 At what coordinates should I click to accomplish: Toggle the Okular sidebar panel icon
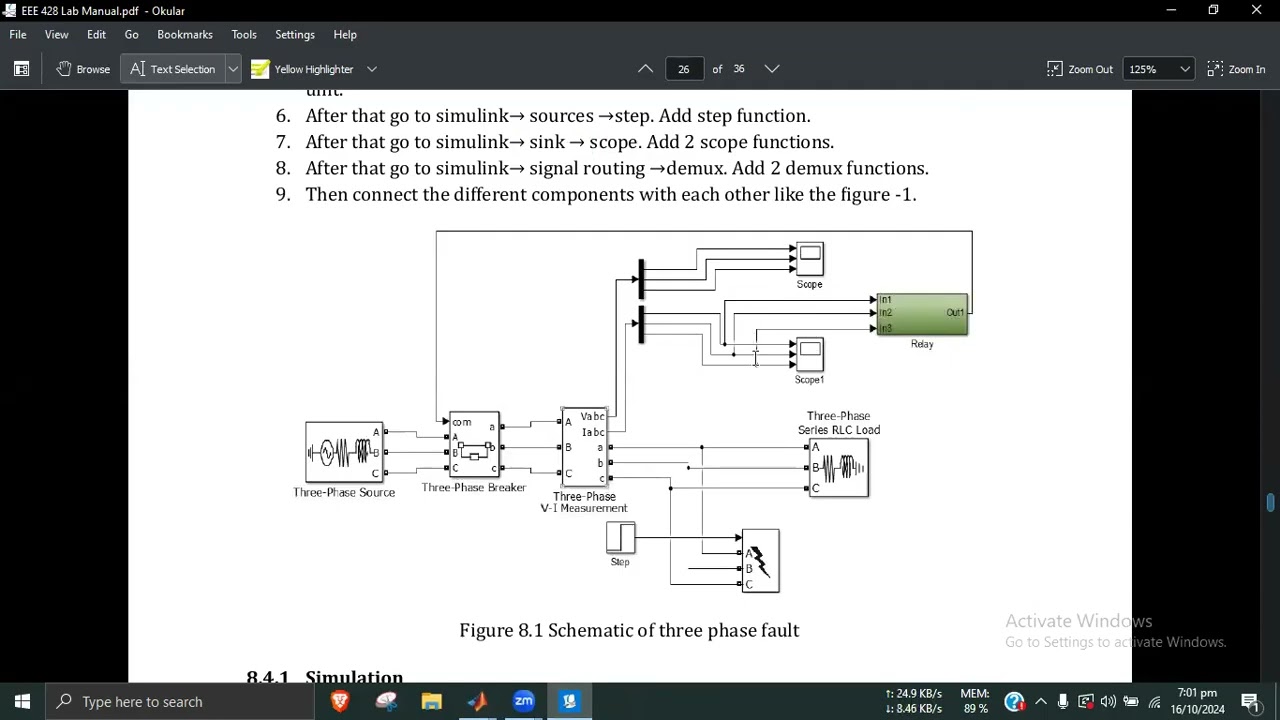21,69
